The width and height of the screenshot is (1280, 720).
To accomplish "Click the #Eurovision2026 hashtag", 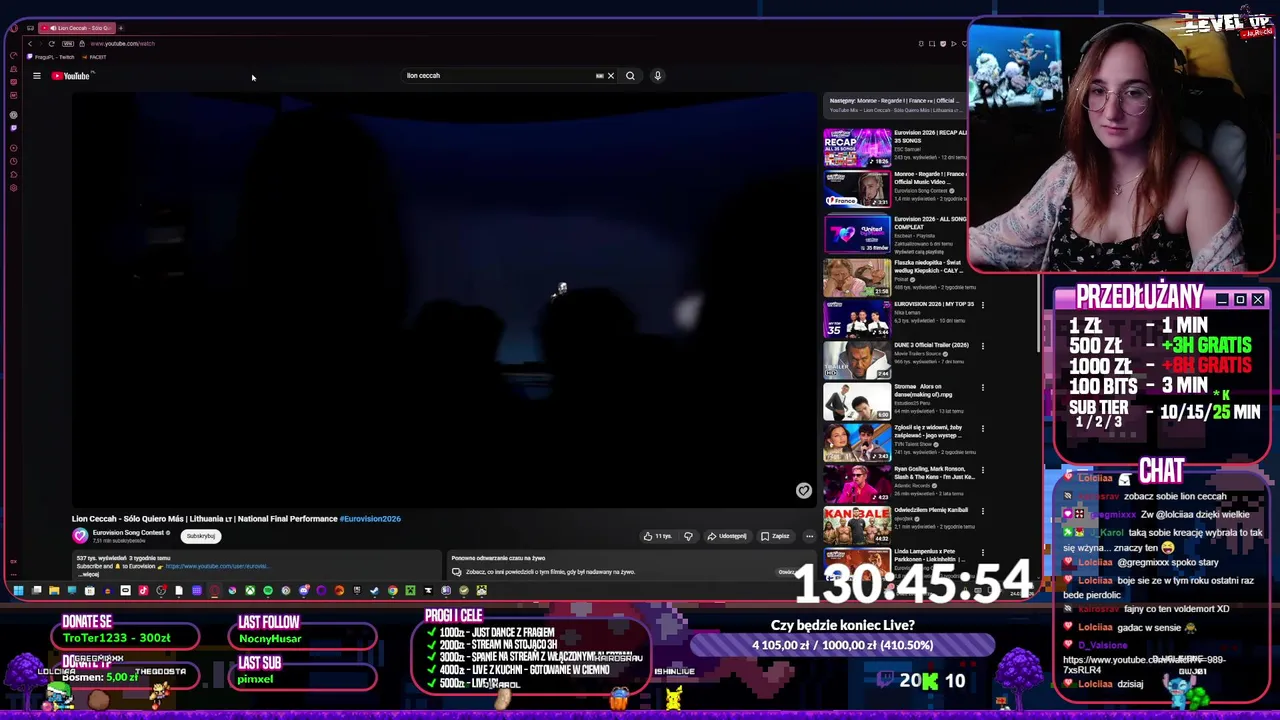I will pos(370,519).
